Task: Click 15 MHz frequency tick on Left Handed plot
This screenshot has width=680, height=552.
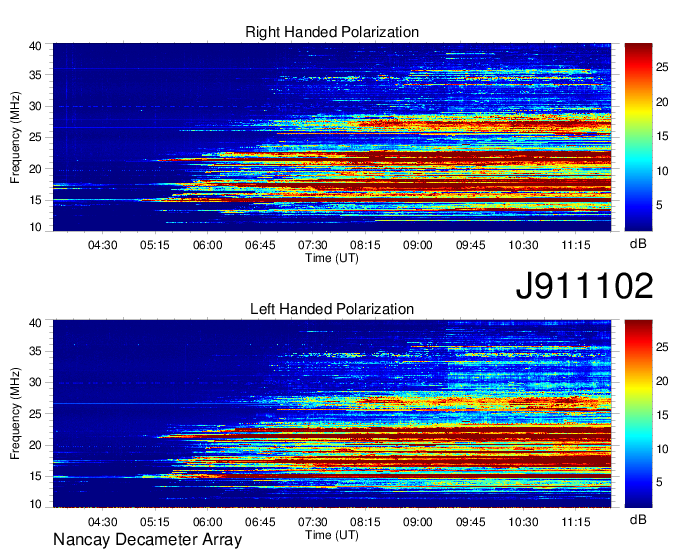Action: pos(36,476)
